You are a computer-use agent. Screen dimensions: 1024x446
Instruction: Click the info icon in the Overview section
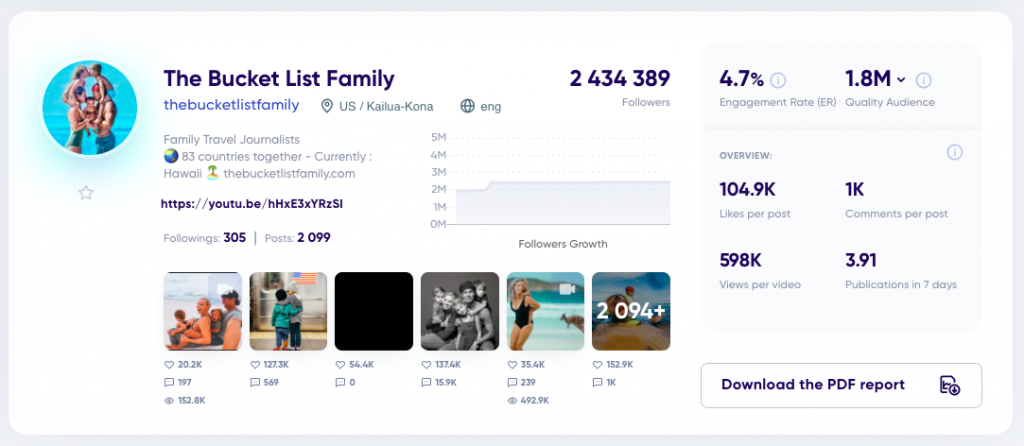954,153
